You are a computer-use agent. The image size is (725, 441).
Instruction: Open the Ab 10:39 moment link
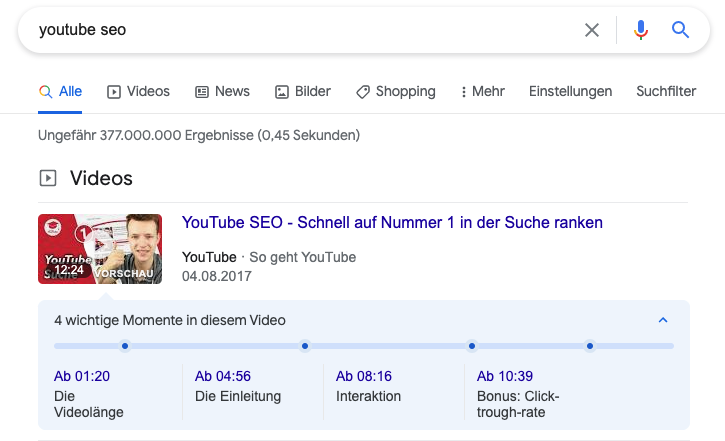pyautogui.click(x=505, y=376)
